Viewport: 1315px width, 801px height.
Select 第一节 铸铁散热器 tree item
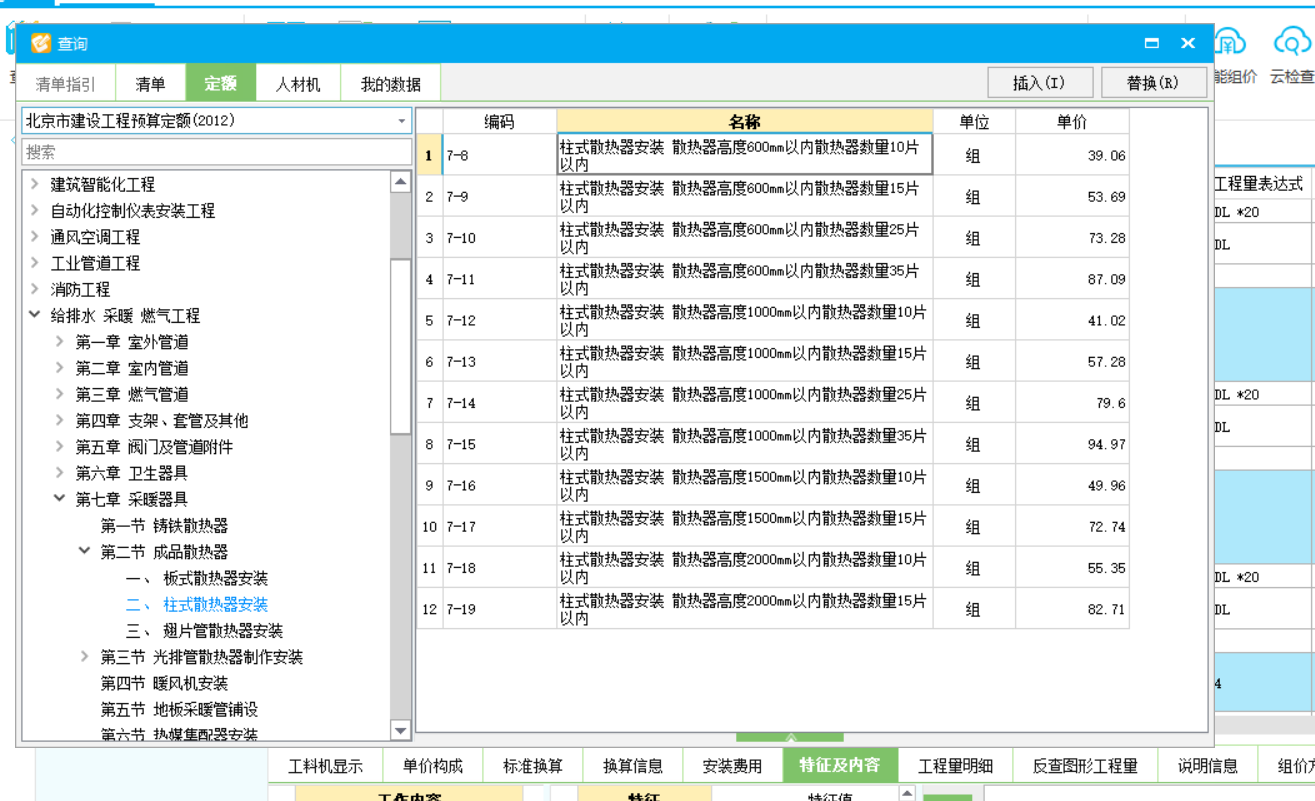pyautogui.click(x=164, y=526)
